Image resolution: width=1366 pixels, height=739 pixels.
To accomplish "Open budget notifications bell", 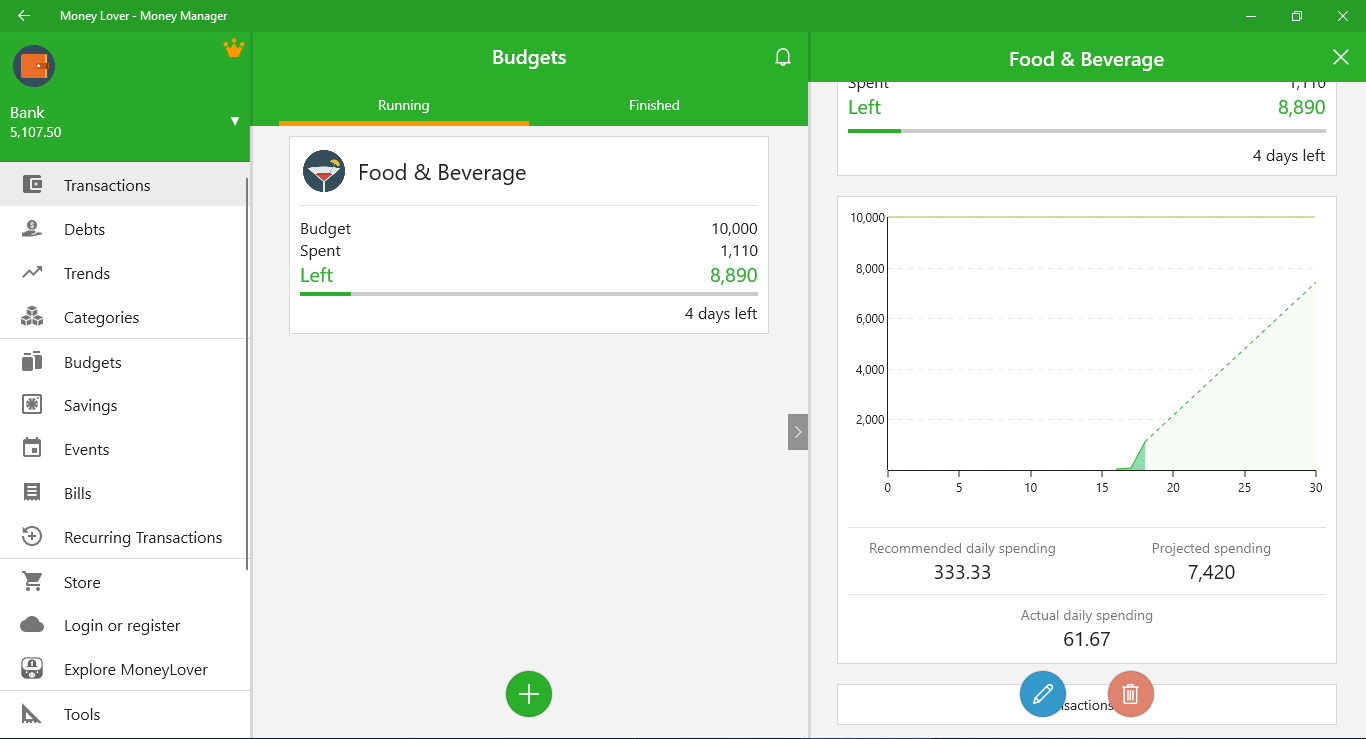I will pos(783,57).
